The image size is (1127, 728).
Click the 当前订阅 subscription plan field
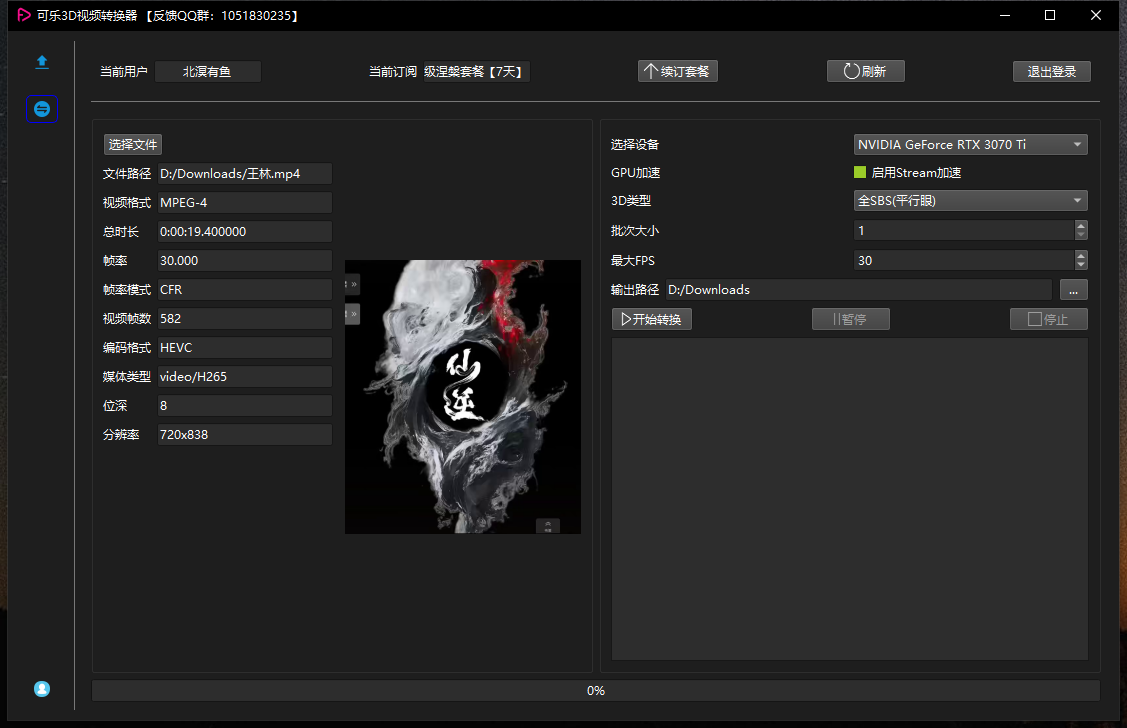click(x=476, y=71)
